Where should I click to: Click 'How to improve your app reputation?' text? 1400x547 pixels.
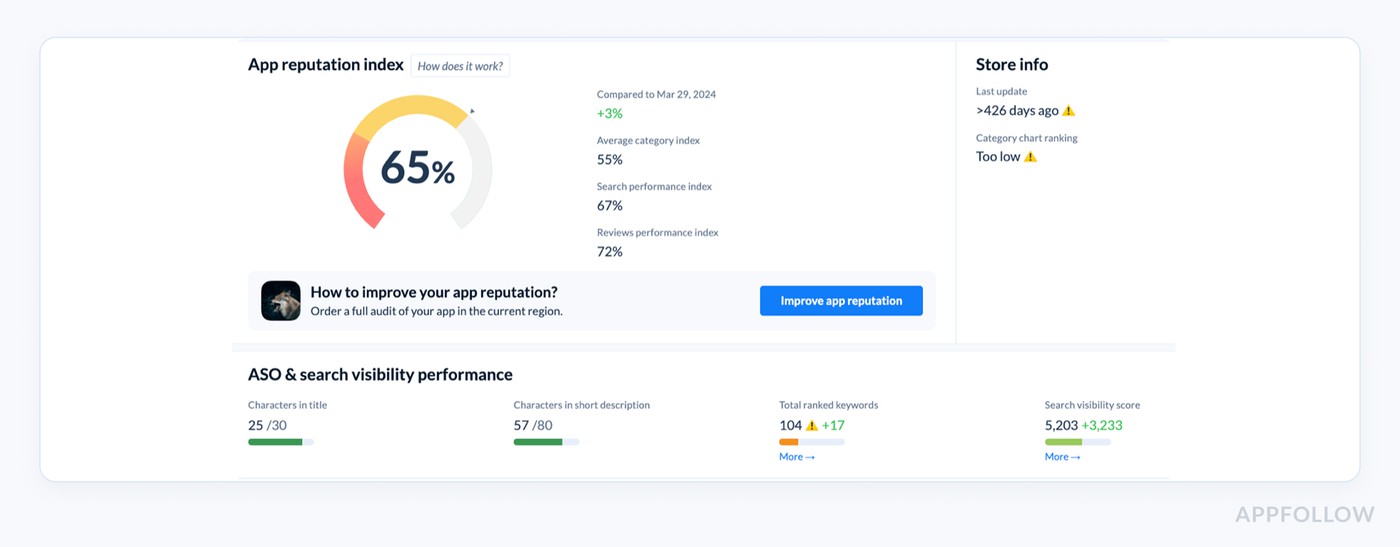click(x=434, y=293)
